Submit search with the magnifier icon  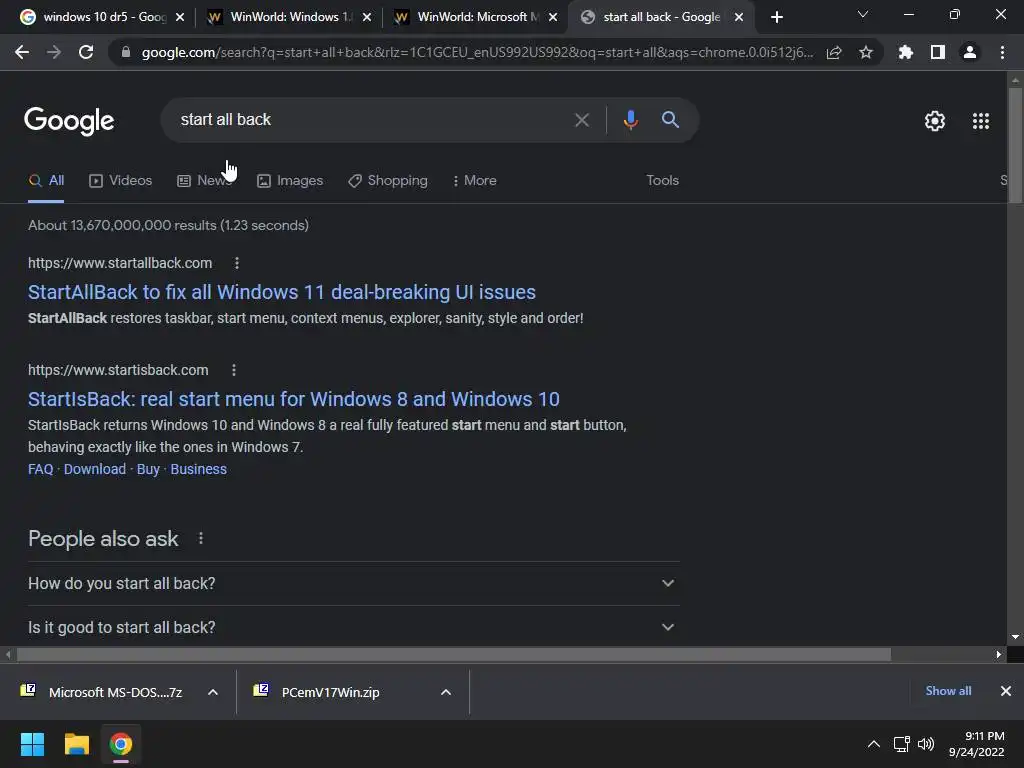(670, 120)
